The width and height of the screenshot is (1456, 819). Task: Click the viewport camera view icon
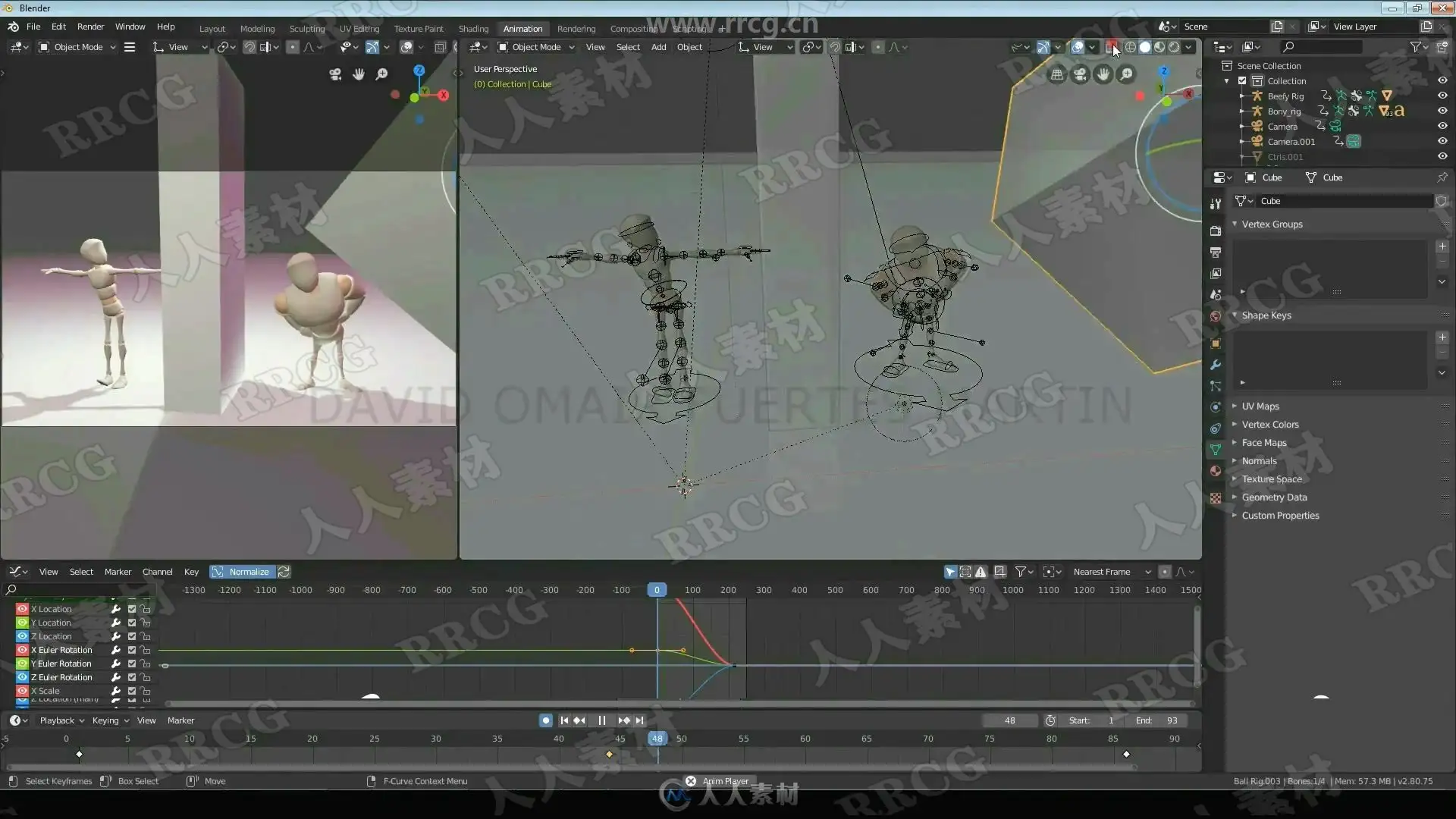pos(1080,74)
